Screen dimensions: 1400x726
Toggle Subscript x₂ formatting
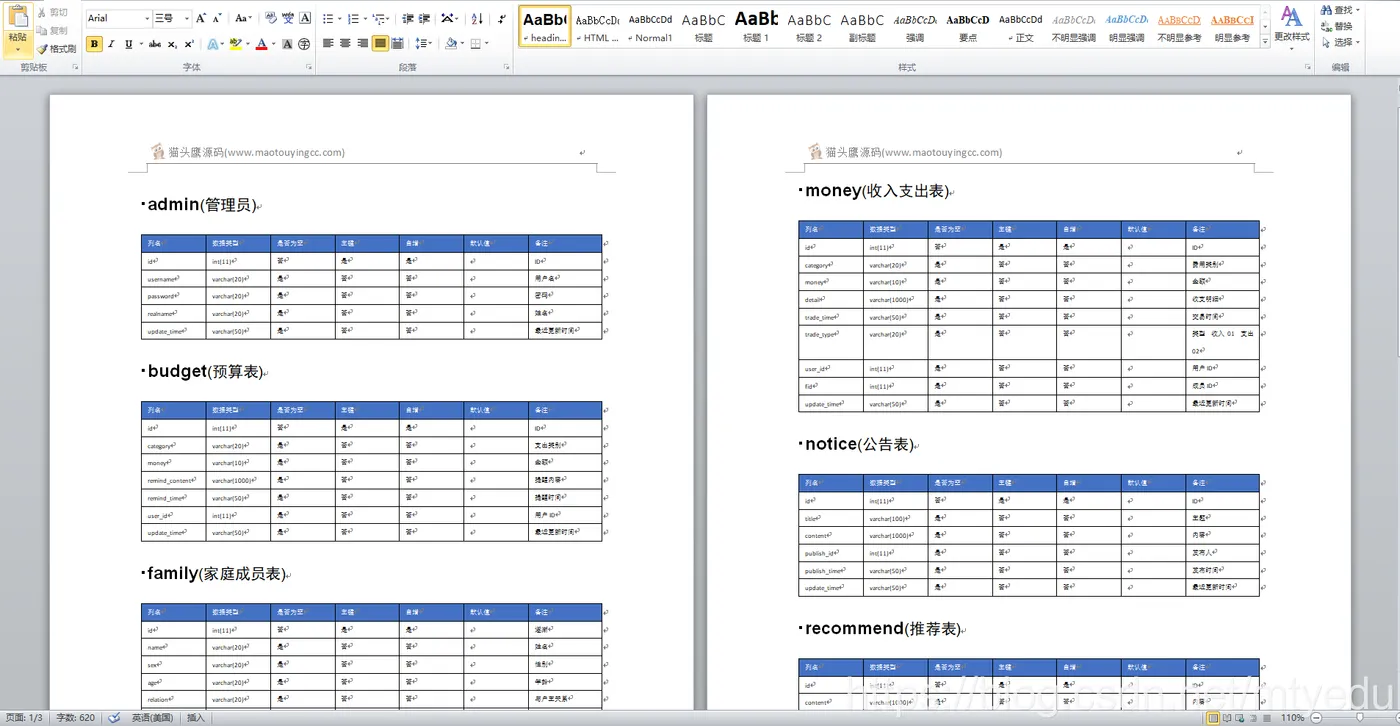(173, 44)
